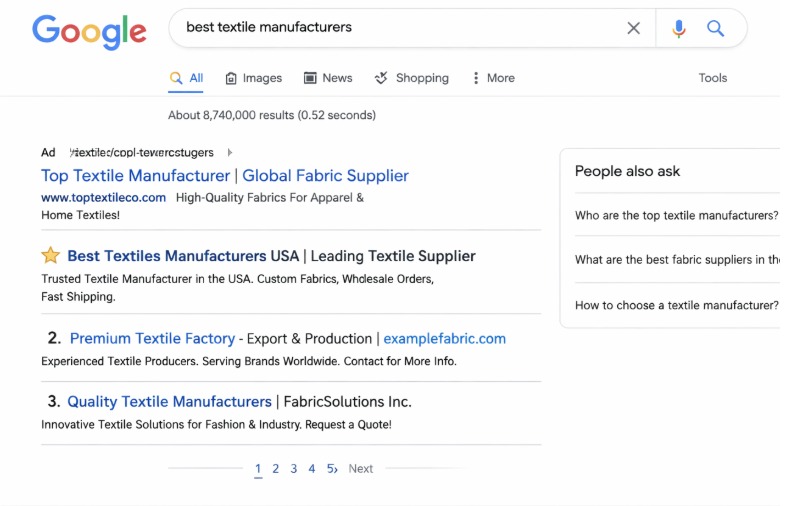The image size is (789, 506).
Task: Expand the best fabric suppliers question
Action: (676, 260)
